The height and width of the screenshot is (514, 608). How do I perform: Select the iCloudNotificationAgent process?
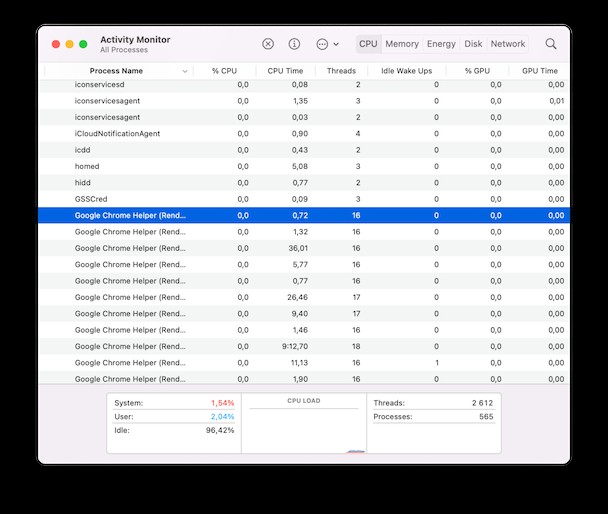304,133
